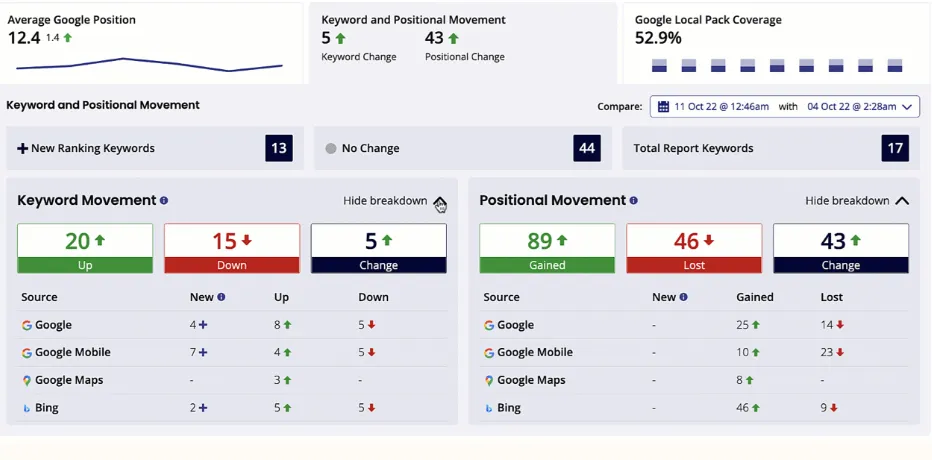Select the red Down keyword movement tile
The width and height of the screenshot is (932, 460).
(231, 248)
